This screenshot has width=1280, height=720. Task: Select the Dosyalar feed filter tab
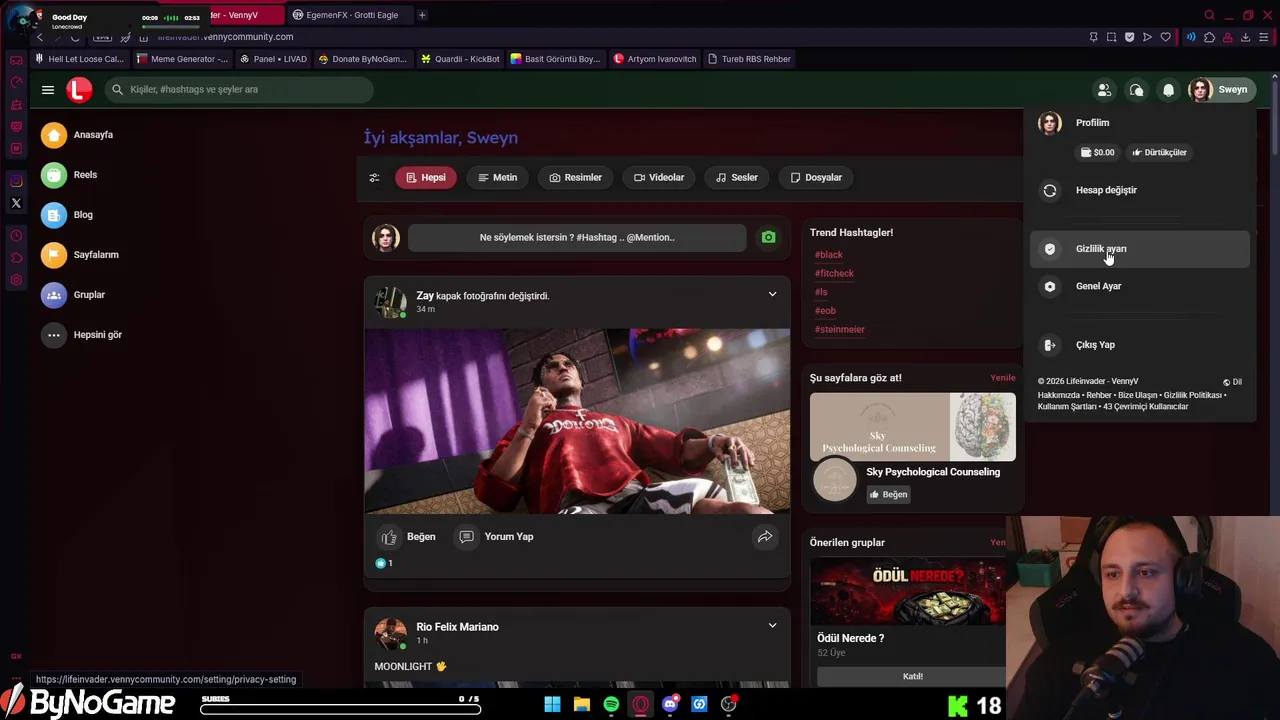pos(816,178)
